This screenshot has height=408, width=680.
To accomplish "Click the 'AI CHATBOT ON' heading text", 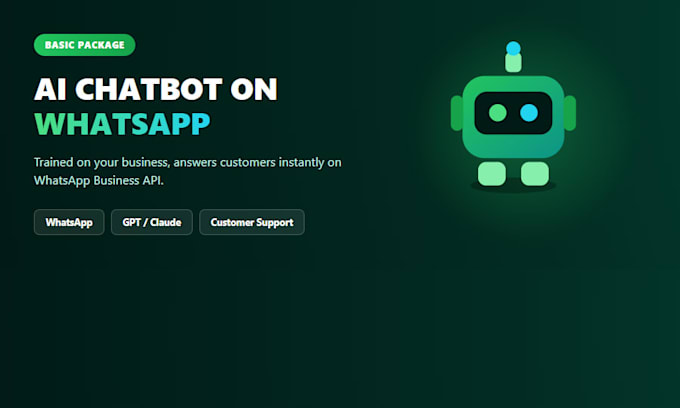I will (x=156, y=89).
